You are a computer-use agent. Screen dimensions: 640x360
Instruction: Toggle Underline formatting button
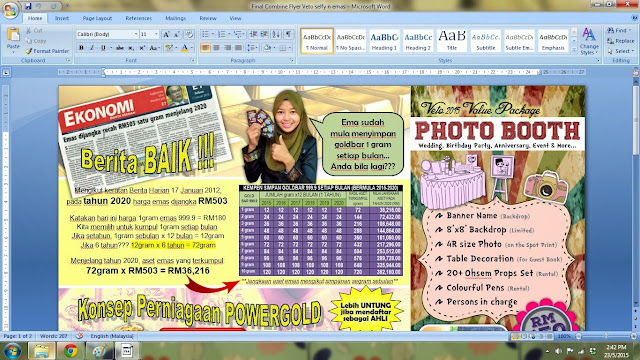pyautogui.click(x=103, y=48)
